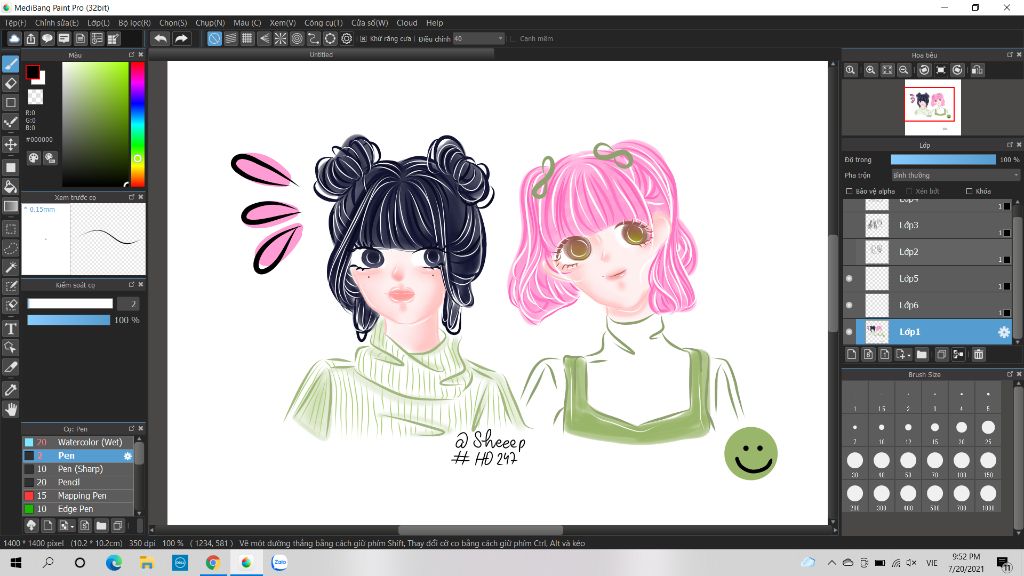Enable the concentric circle snap guide

(x=296, y=39)
